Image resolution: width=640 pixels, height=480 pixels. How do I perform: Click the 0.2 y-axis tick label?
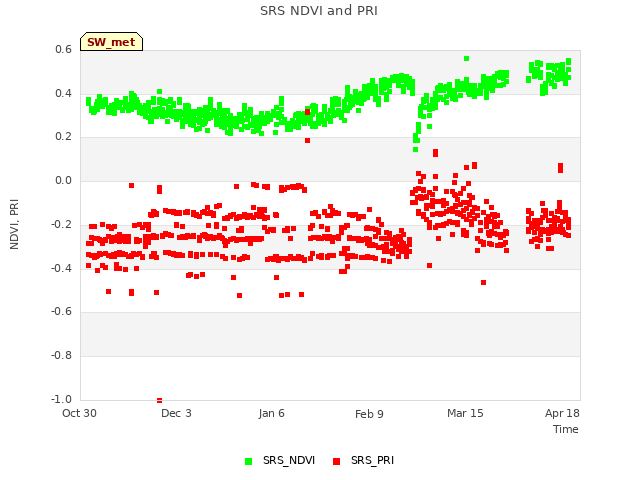63,137
